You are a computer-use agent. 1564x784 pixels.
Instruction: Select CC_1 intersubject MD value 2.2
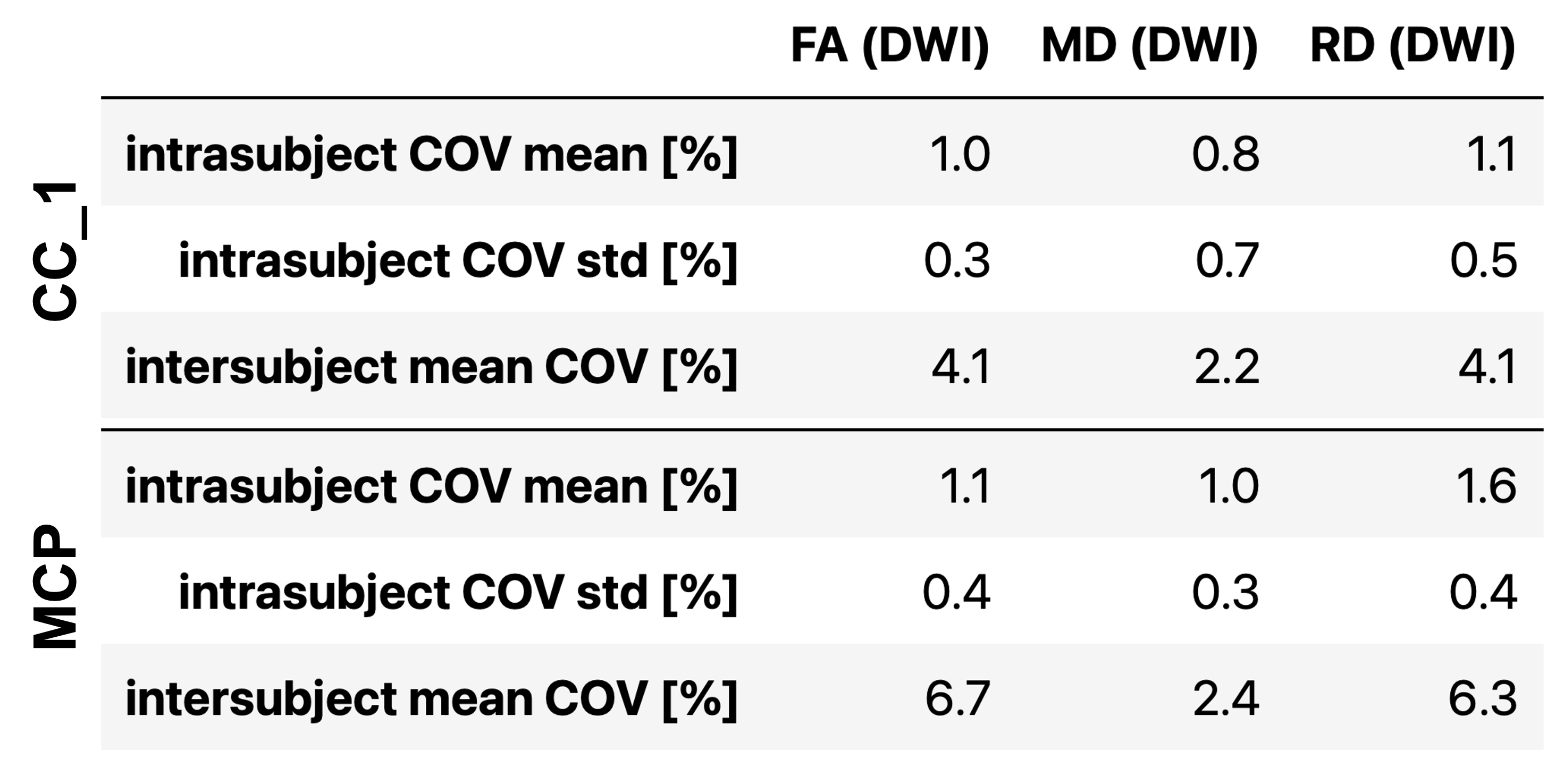click(1226, 368)
